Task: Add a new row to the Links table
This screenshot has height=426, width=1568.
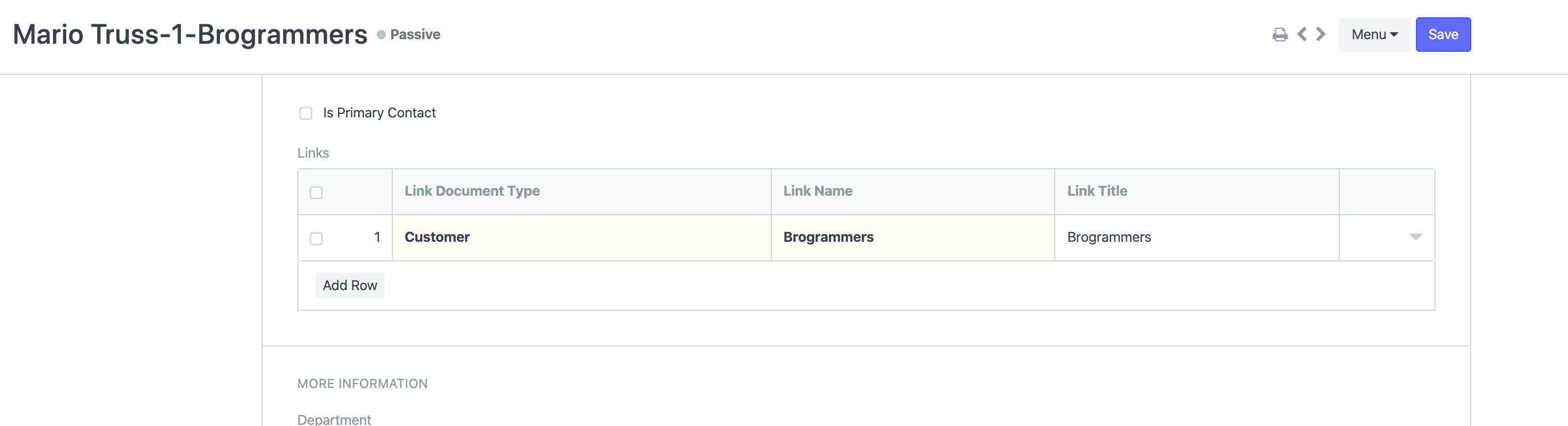Action: point(350,285)
